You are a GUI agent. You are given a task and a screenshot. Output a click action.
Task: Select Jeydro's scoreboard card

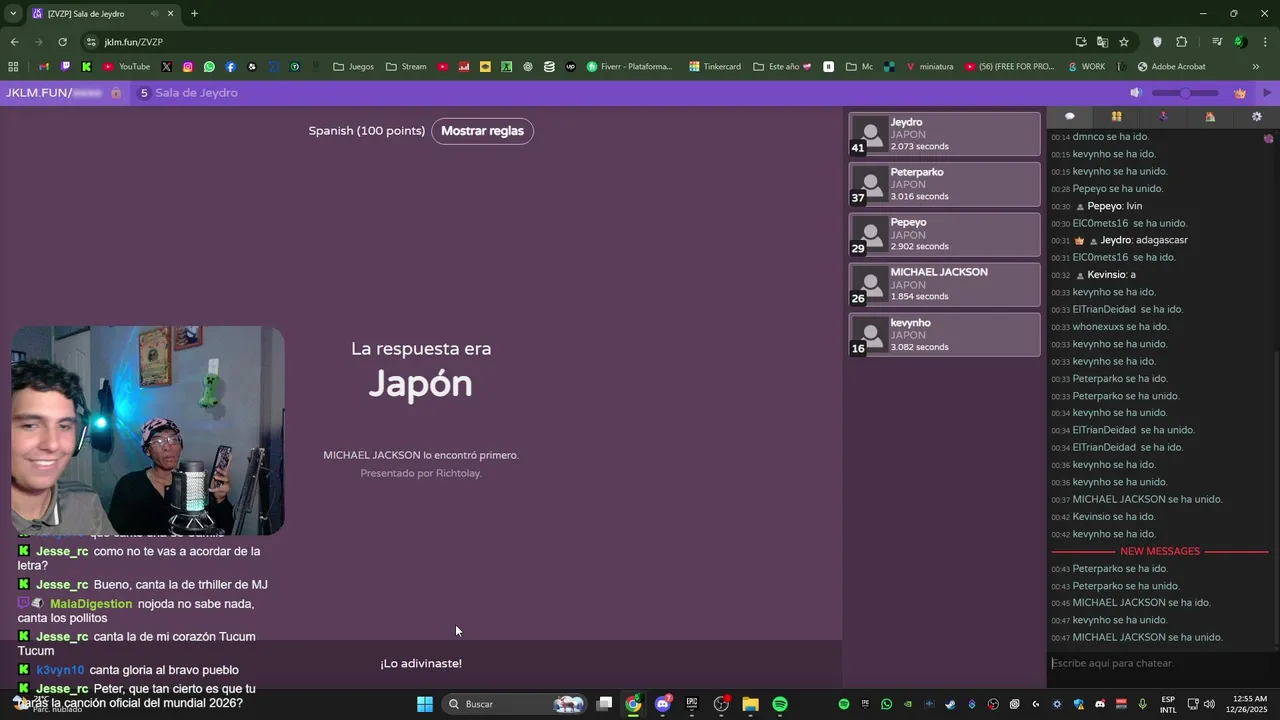(944, 134)
